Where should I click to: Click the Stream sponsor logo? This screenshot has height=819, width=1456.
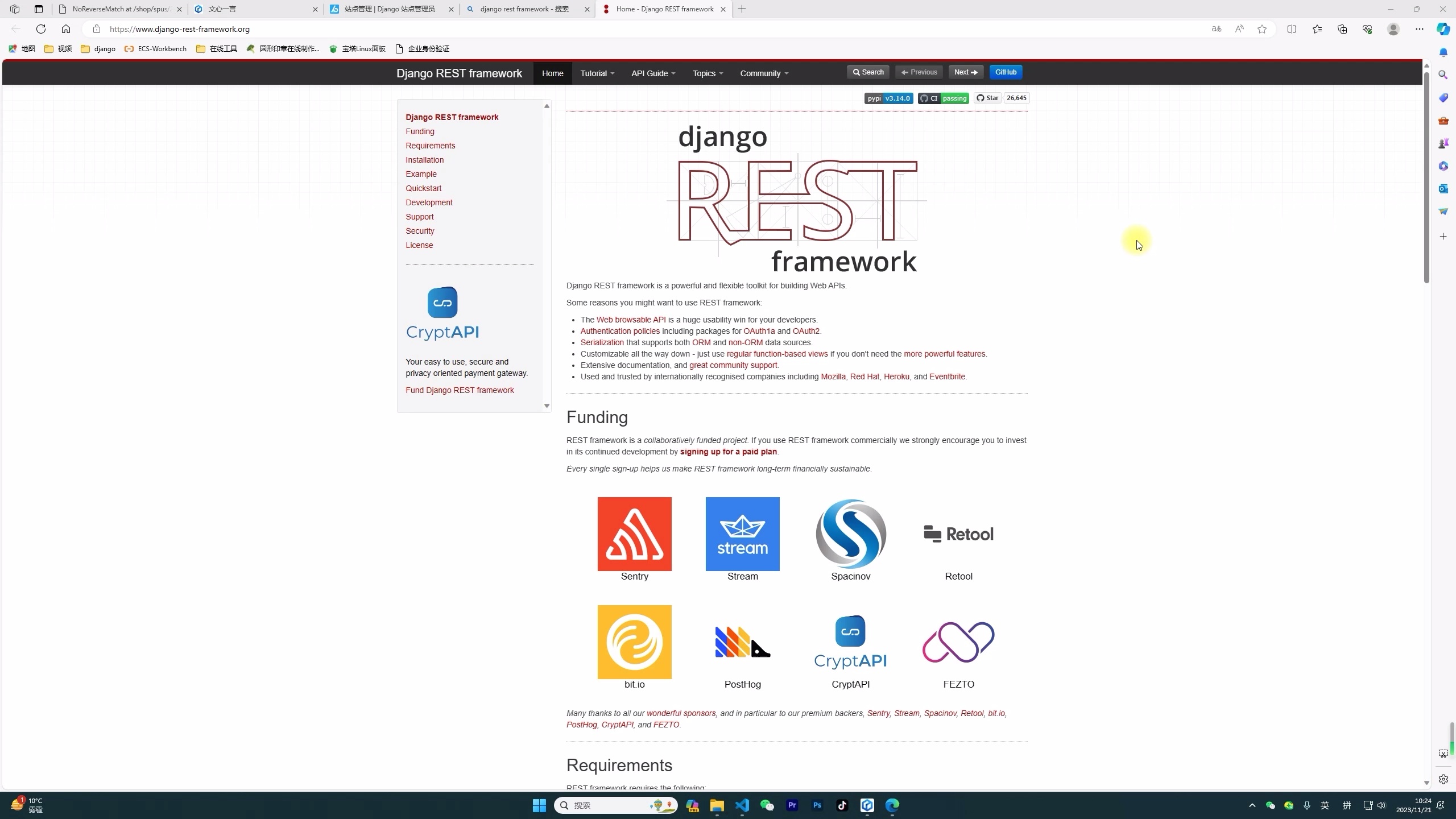coord(742,533)
